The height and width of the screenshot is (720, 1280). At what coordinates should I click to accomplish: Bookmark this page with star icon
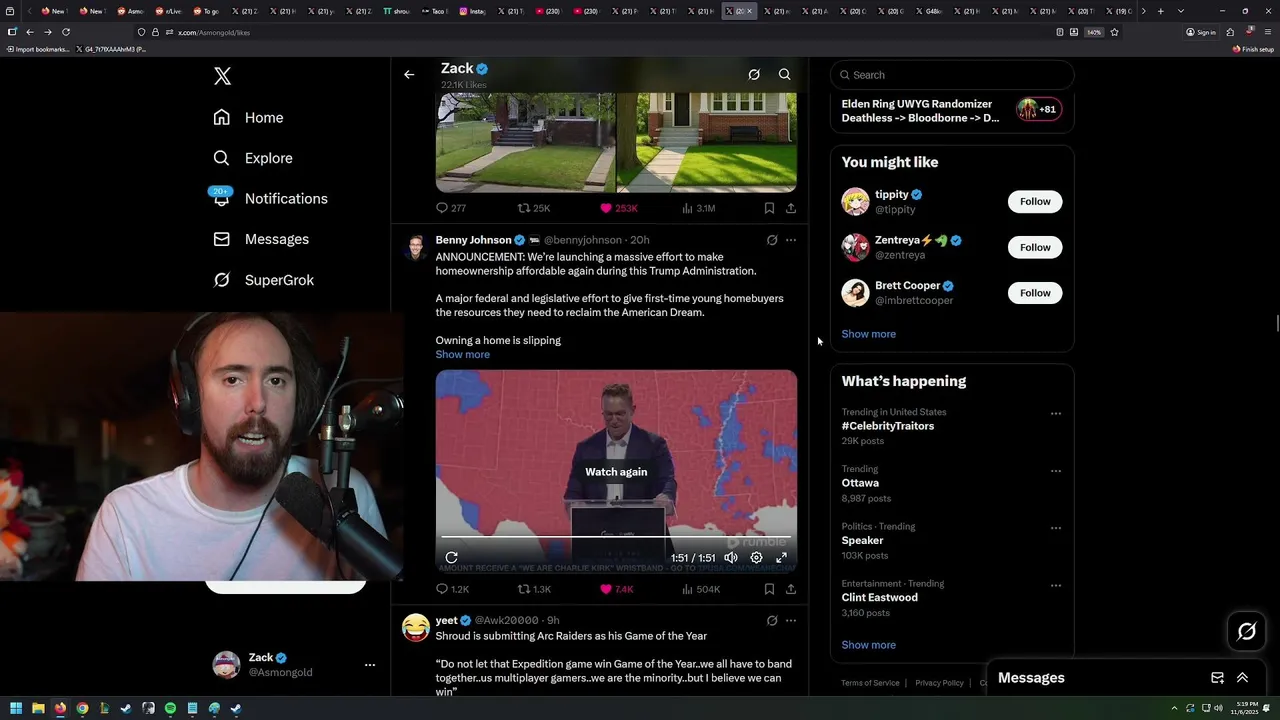coord(1114,32)
